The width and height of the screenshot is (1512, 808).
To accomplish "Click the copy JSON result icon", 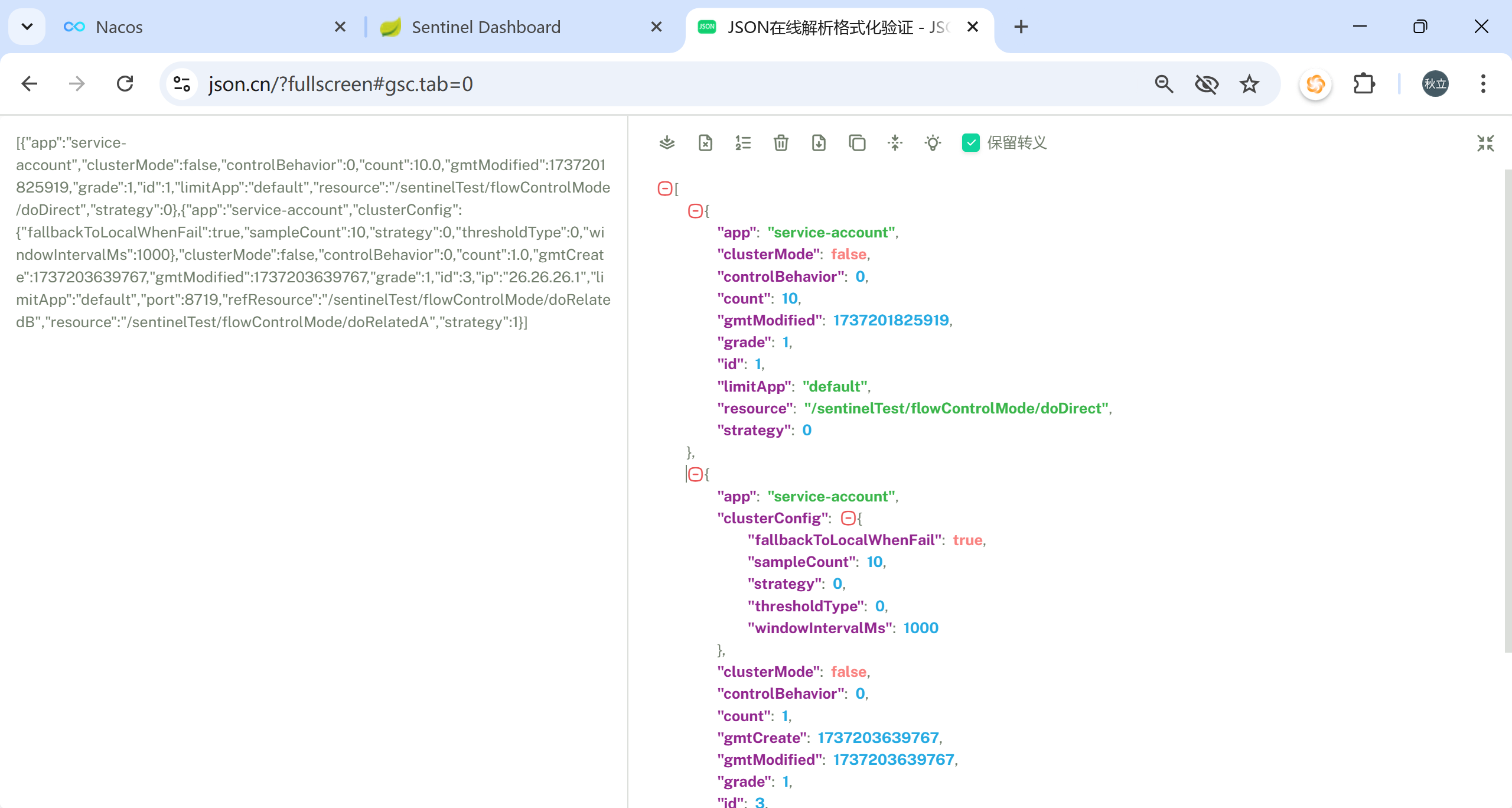I will [x=857, y=143].
